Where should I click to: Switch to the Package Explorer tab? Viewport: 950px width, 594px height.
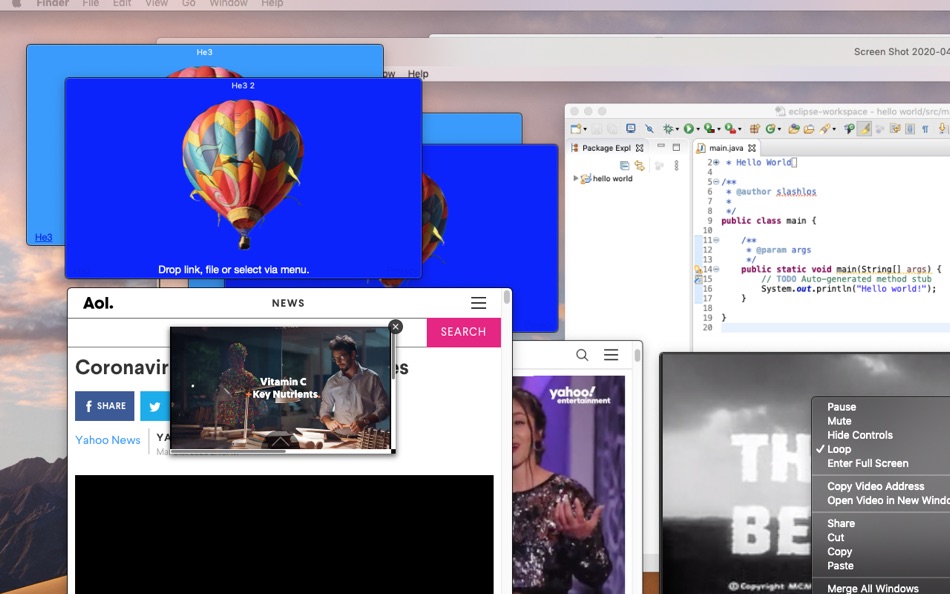pyautogui.click(x=606, y=148)
